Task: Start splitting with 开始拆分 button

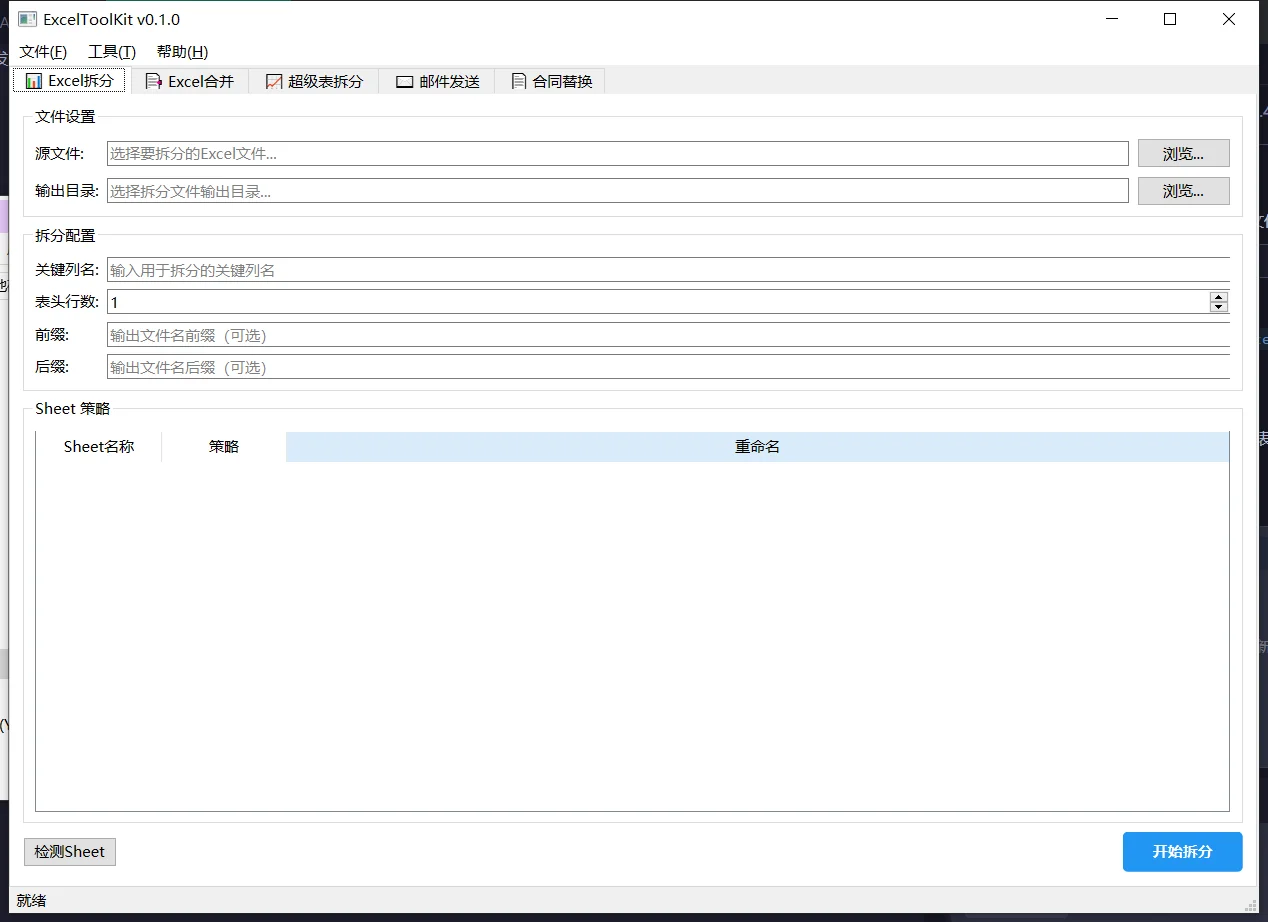Action: [1183, 852]
